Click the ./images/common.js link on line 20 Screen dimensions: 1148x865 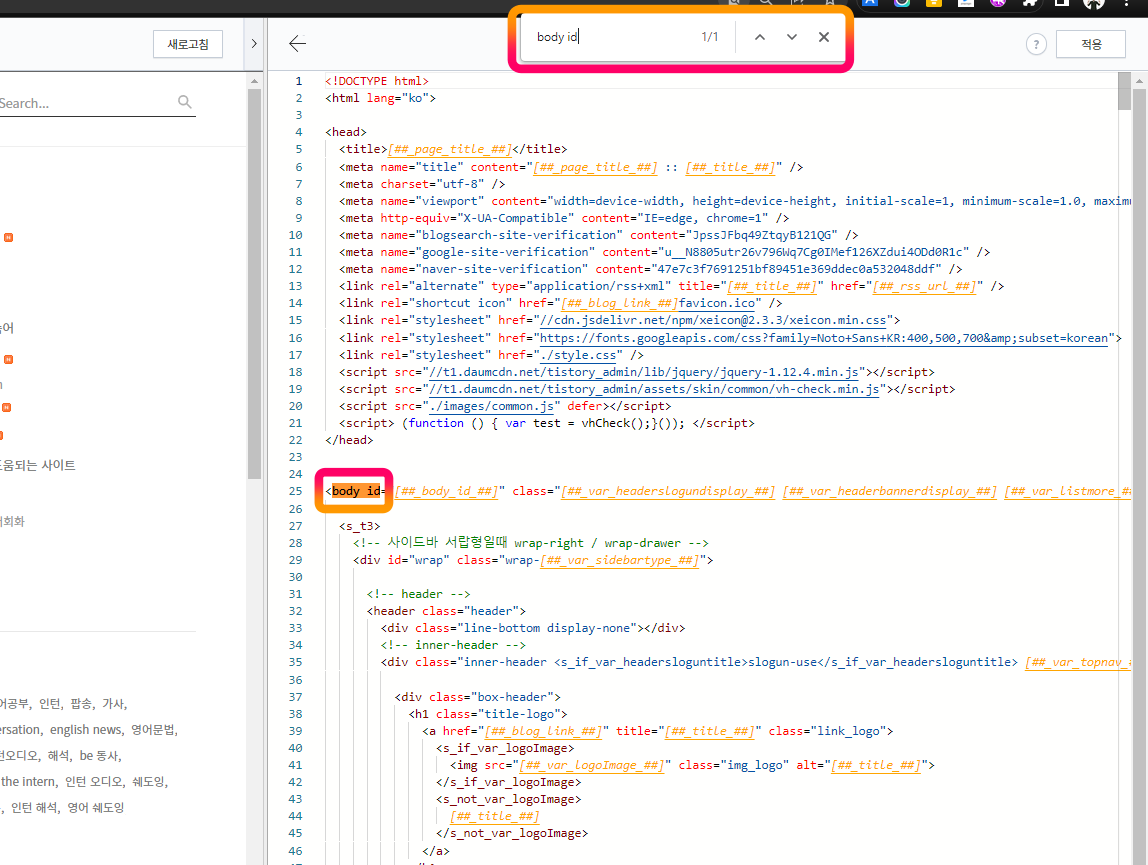(491, 406)
